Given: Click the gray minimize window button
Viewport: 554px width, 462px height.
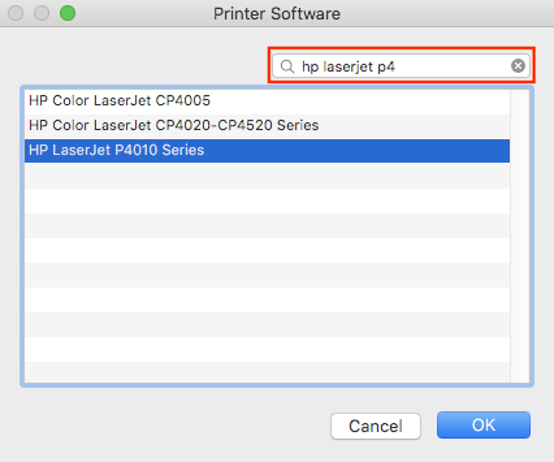Looking at the screenshot, I should coord(41,13).
